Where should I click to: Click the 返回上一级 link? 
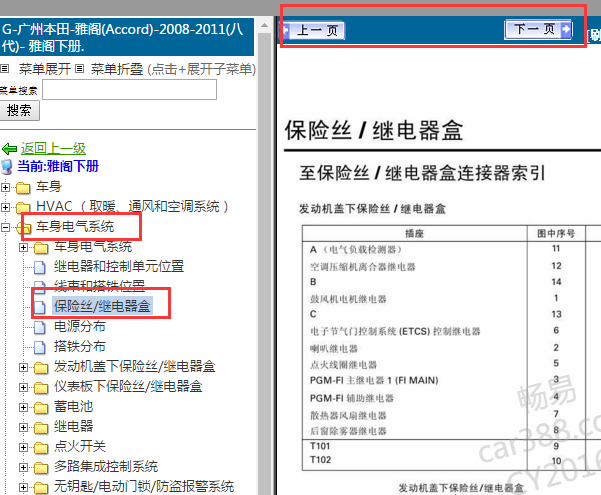click(x=53, y=149)
